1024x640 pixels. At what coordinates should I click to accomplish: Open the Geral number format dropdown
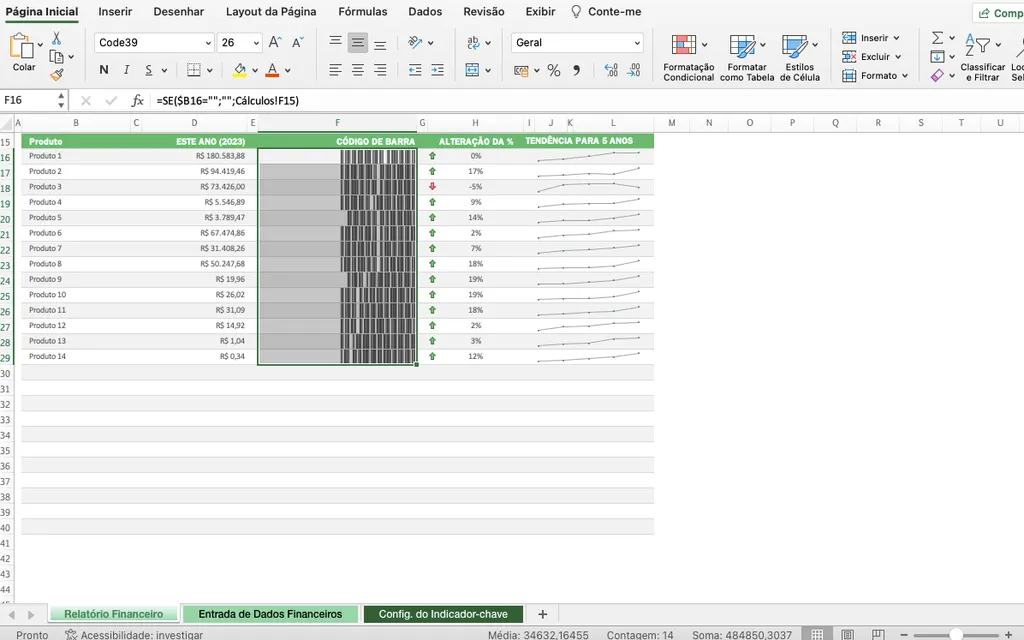tap(637, 43)
